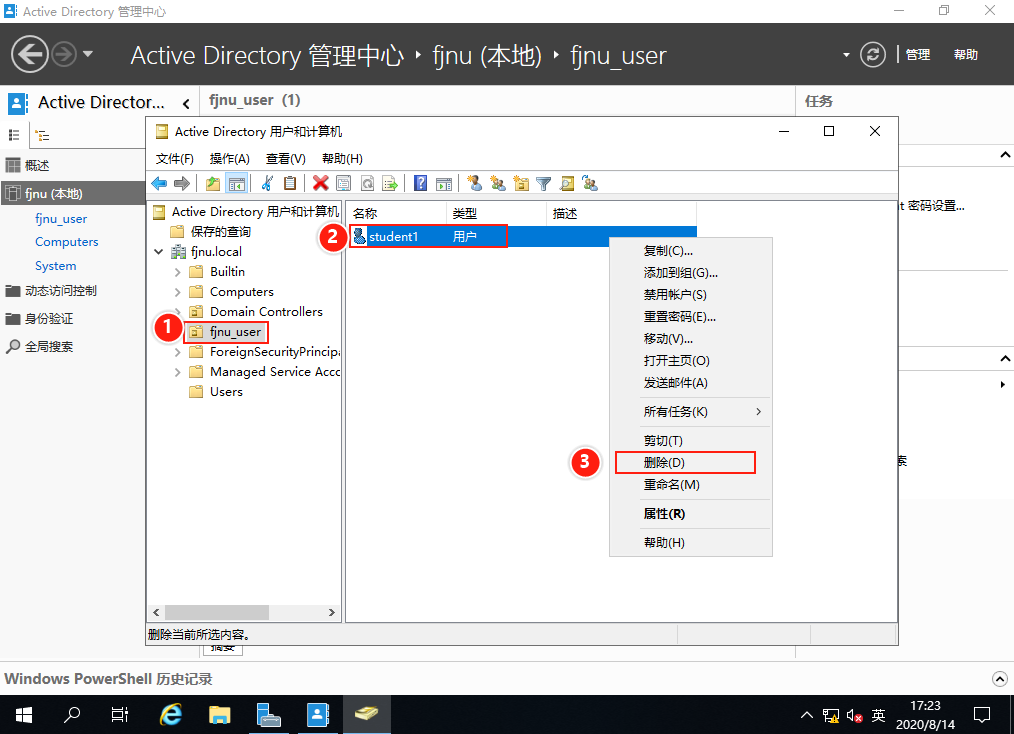Select fjnu_user OU in ADUC tree
This screenshot has width=1014, height=734.
235,332
